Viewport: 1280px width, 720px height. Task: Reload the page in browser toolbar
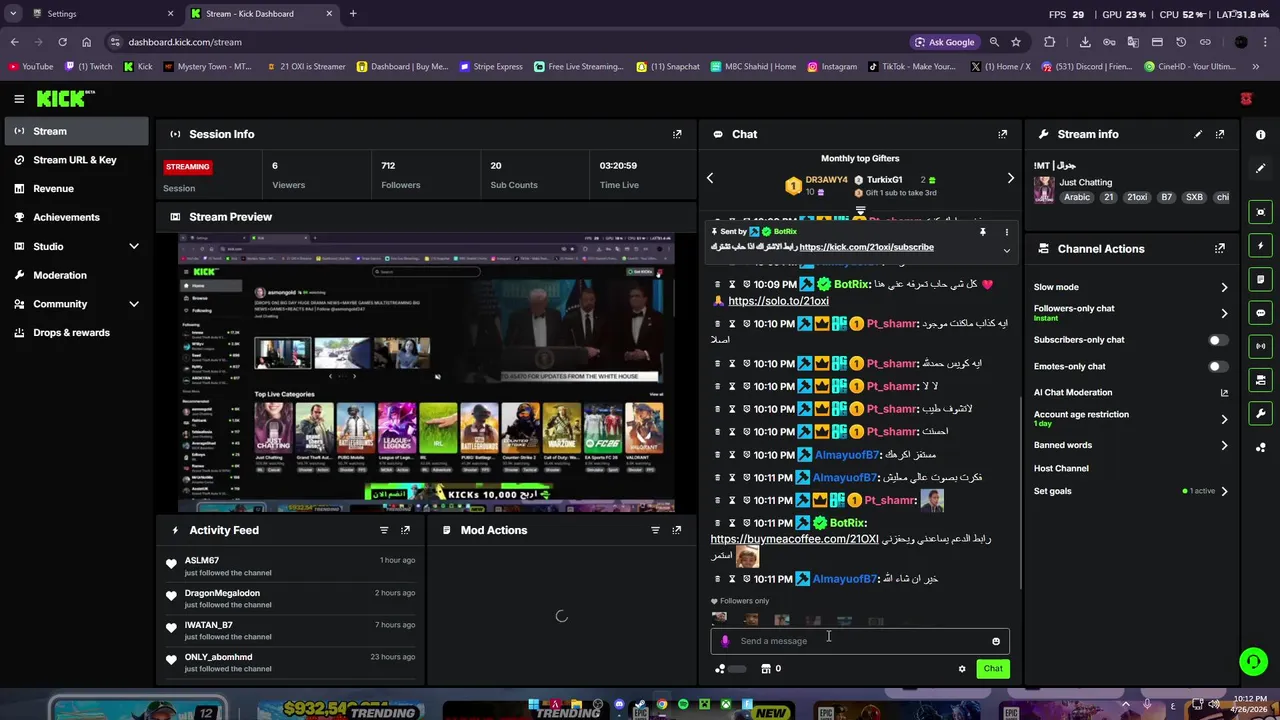[62, 42]
